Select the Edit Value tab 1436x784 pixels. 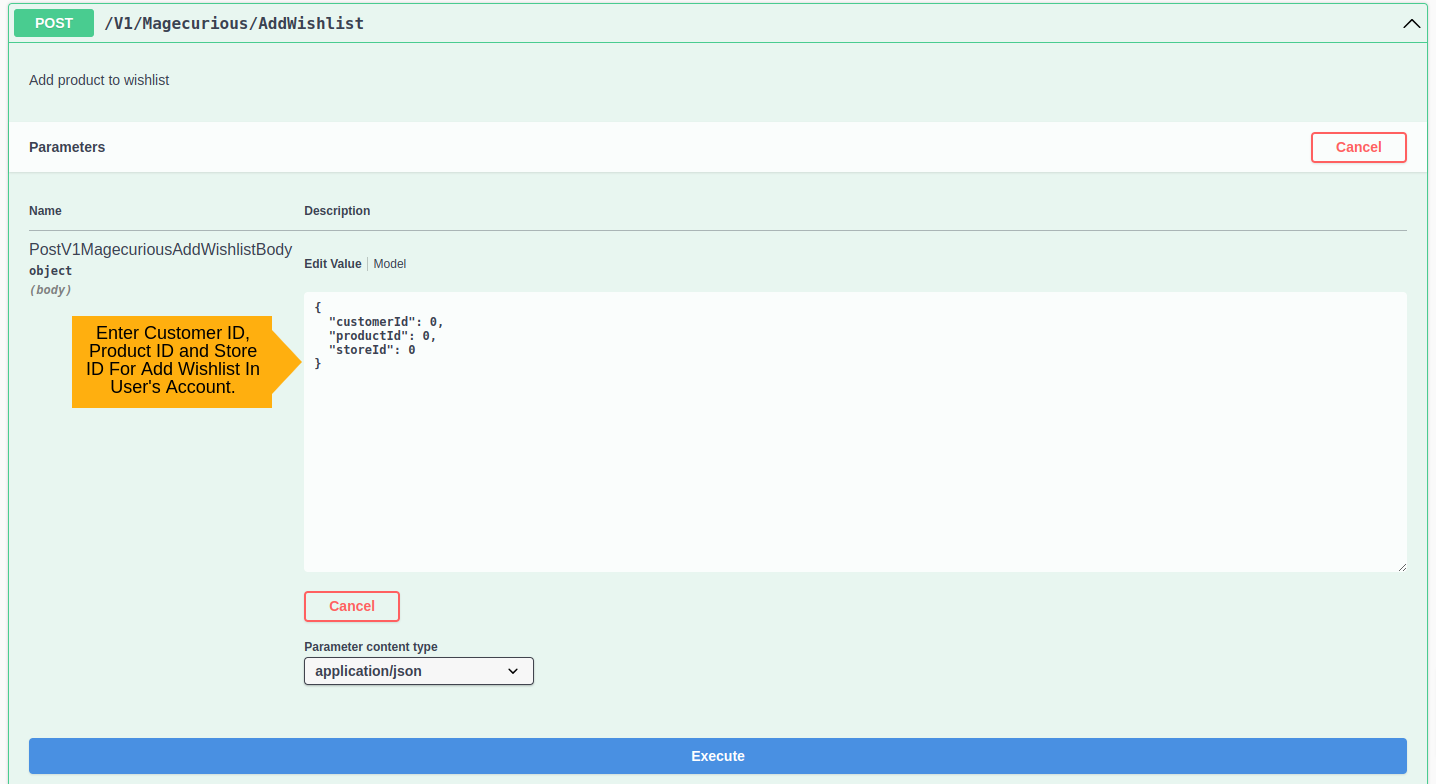(x=332, y=263)
